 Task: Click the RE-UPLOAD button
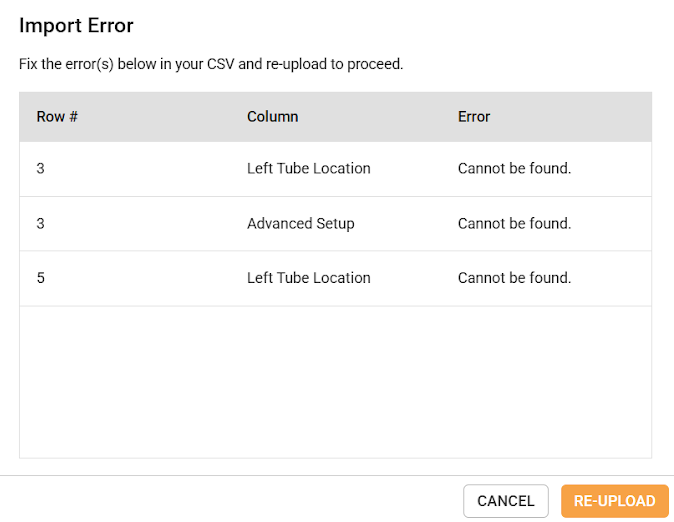tap(614, 501)
